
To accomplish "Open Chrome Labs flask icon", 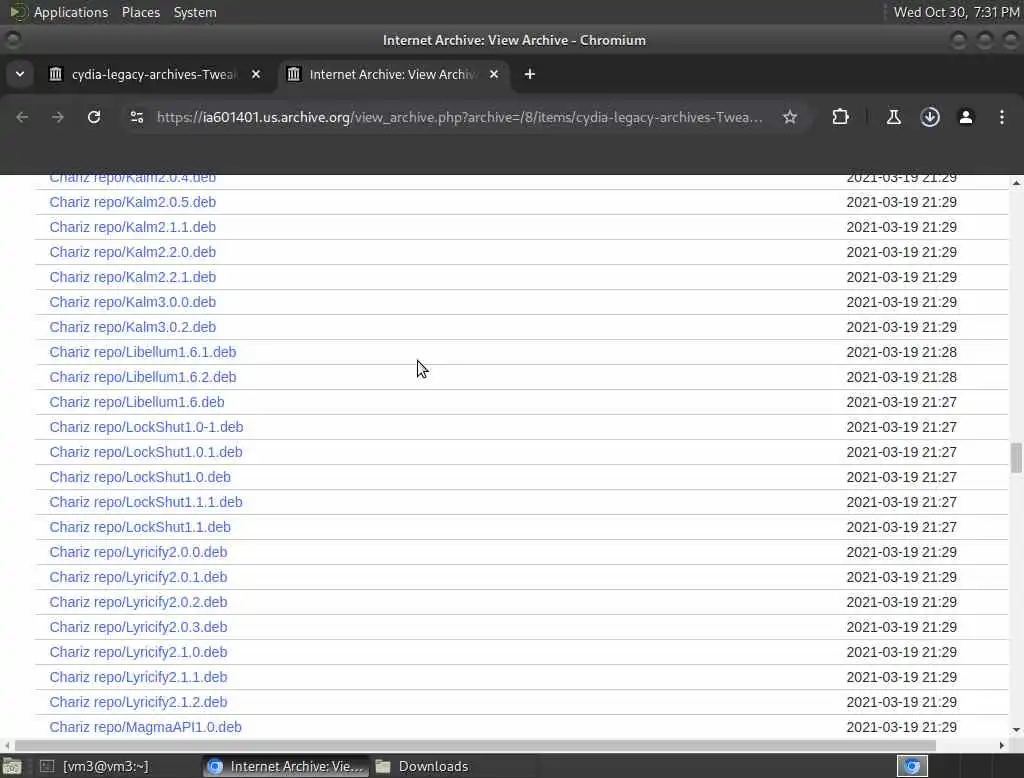I will click(893, 117).
